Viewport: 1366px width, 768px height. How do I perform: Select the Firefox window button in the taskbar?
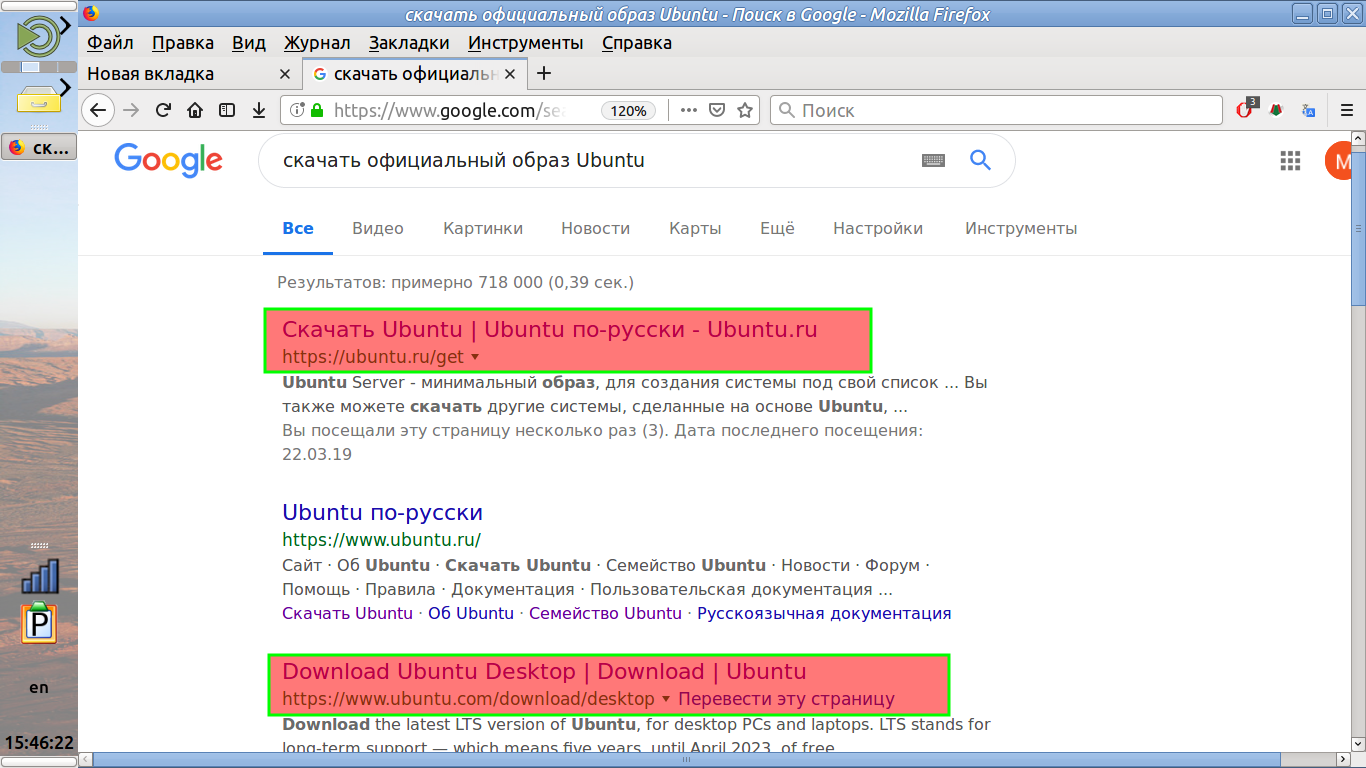[x=39, y=148]
